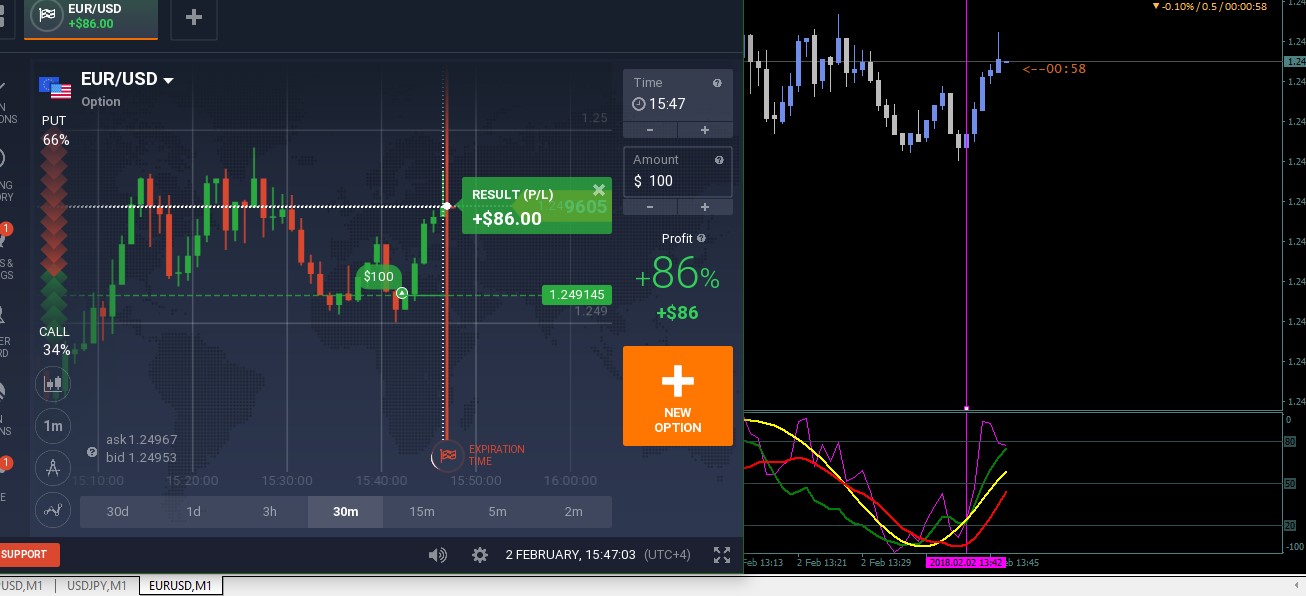Click the (UTC+4) timezone label
1306x596 pixels.
click(667, 555)
